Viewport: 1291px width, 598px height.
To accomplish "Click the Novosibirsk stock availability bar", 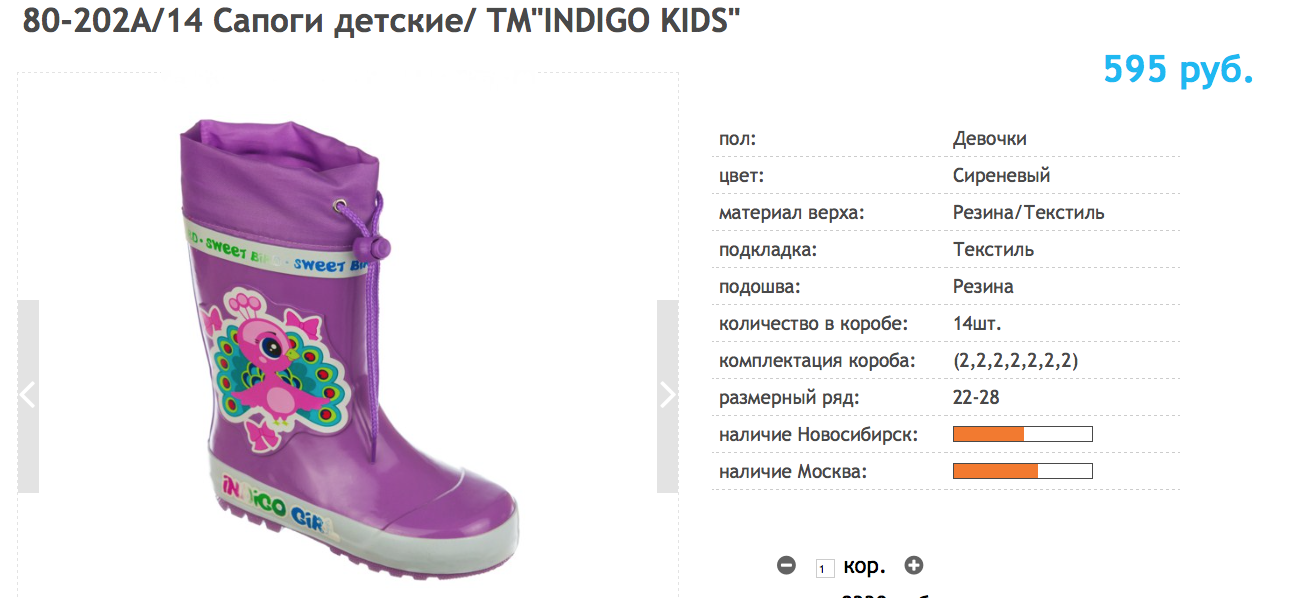I will coord(1022,434).
